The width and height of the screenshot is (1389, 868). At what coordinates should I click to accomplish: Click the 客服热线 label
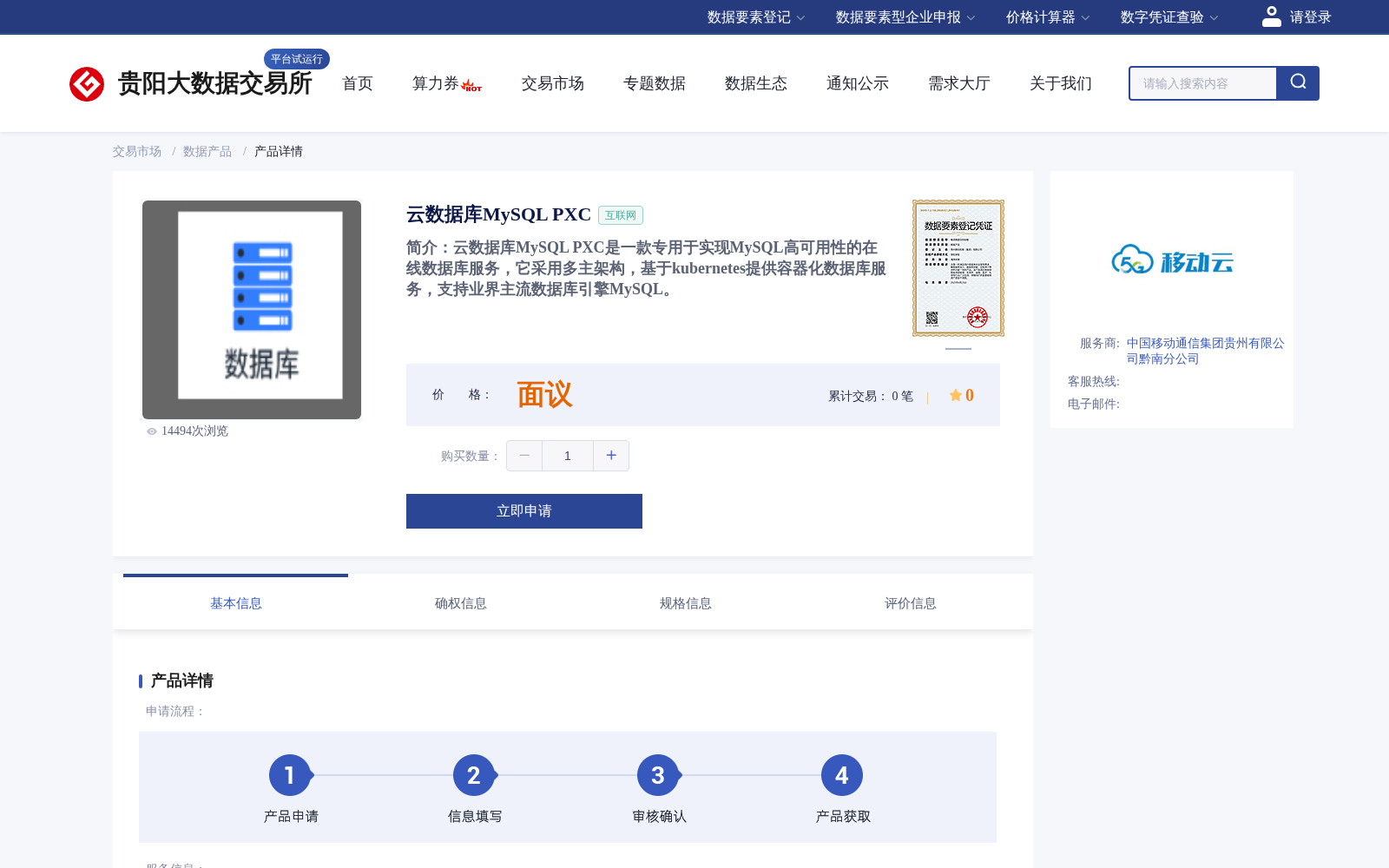pos(1094,381)
